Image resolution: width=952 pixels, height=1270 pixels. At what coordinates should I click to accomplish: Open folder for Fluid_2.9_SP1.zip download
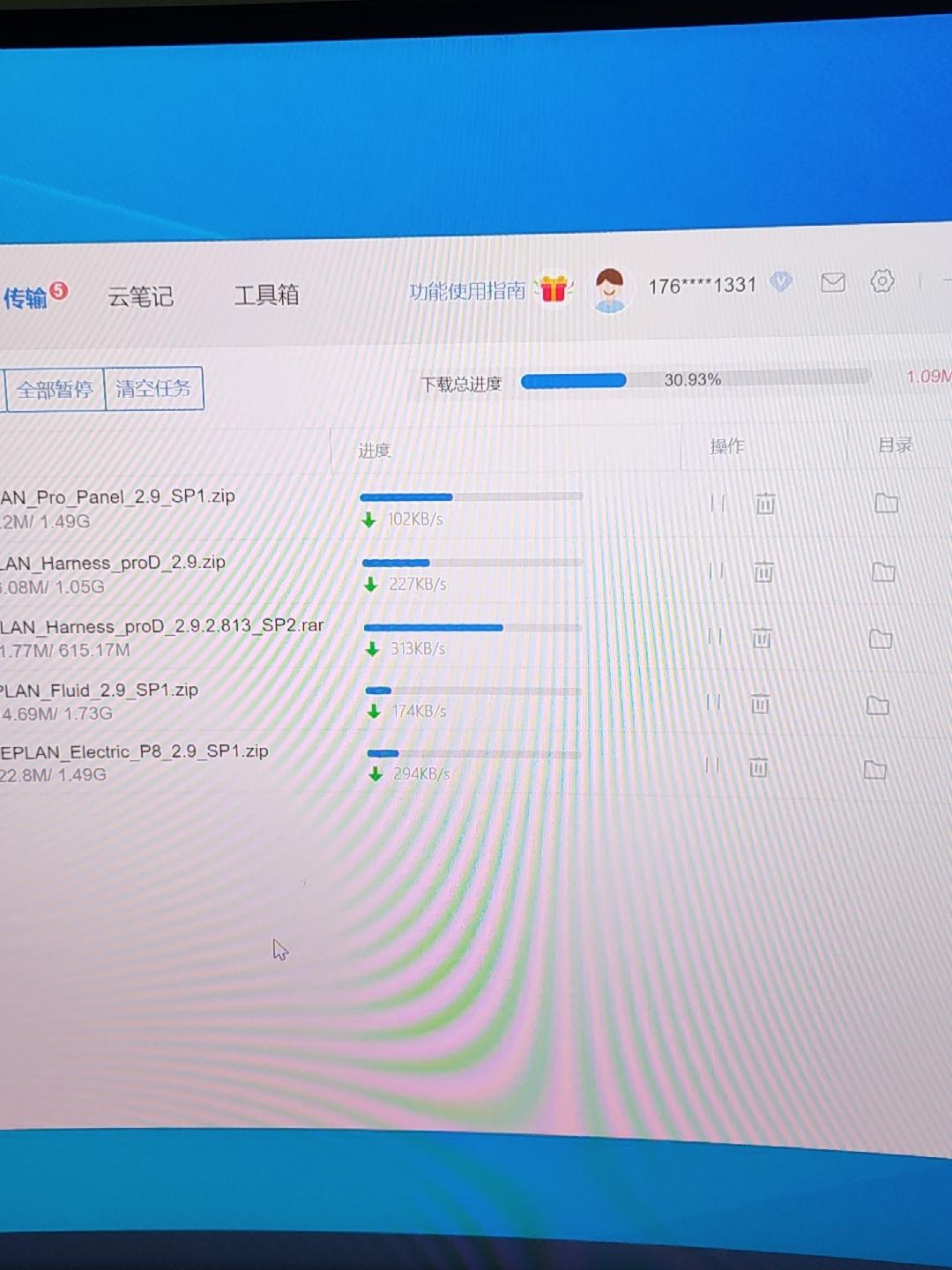[x=877, y=705]
